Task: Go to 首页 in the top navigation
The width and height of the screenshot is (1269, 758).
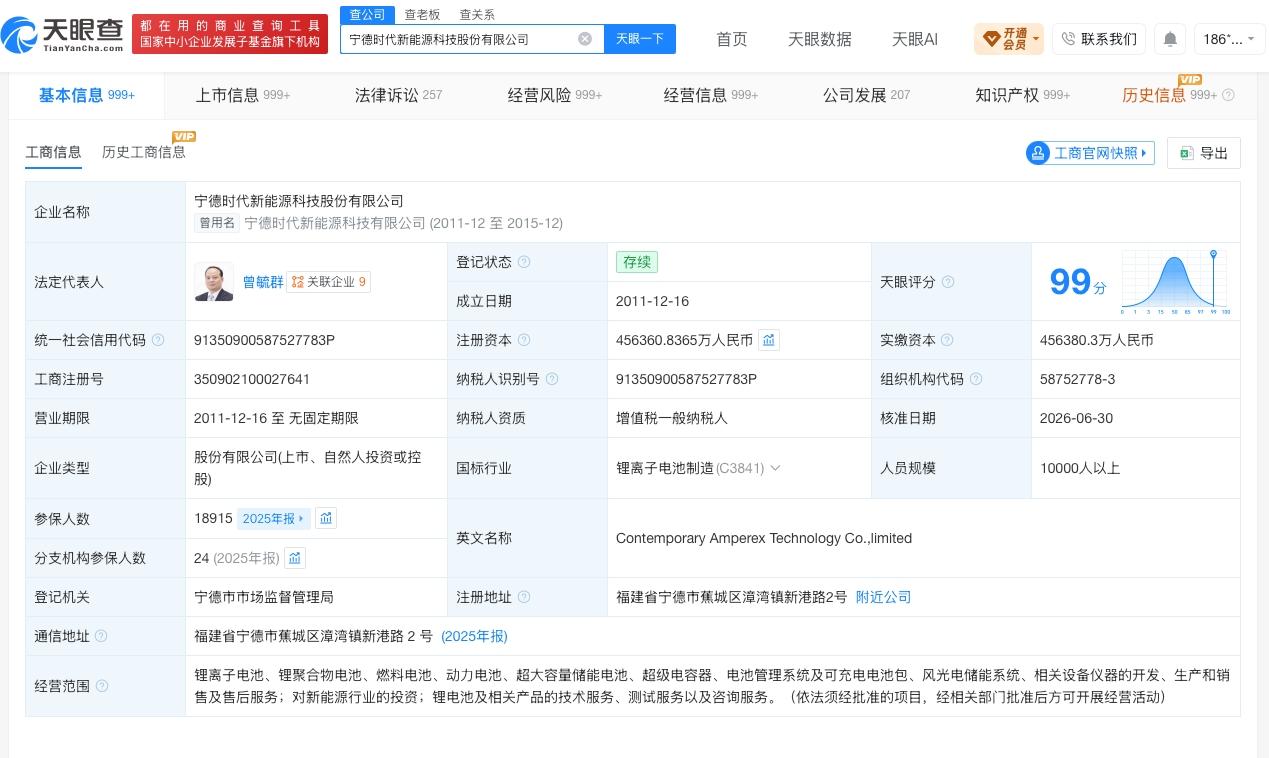Action: coord(732,39)
